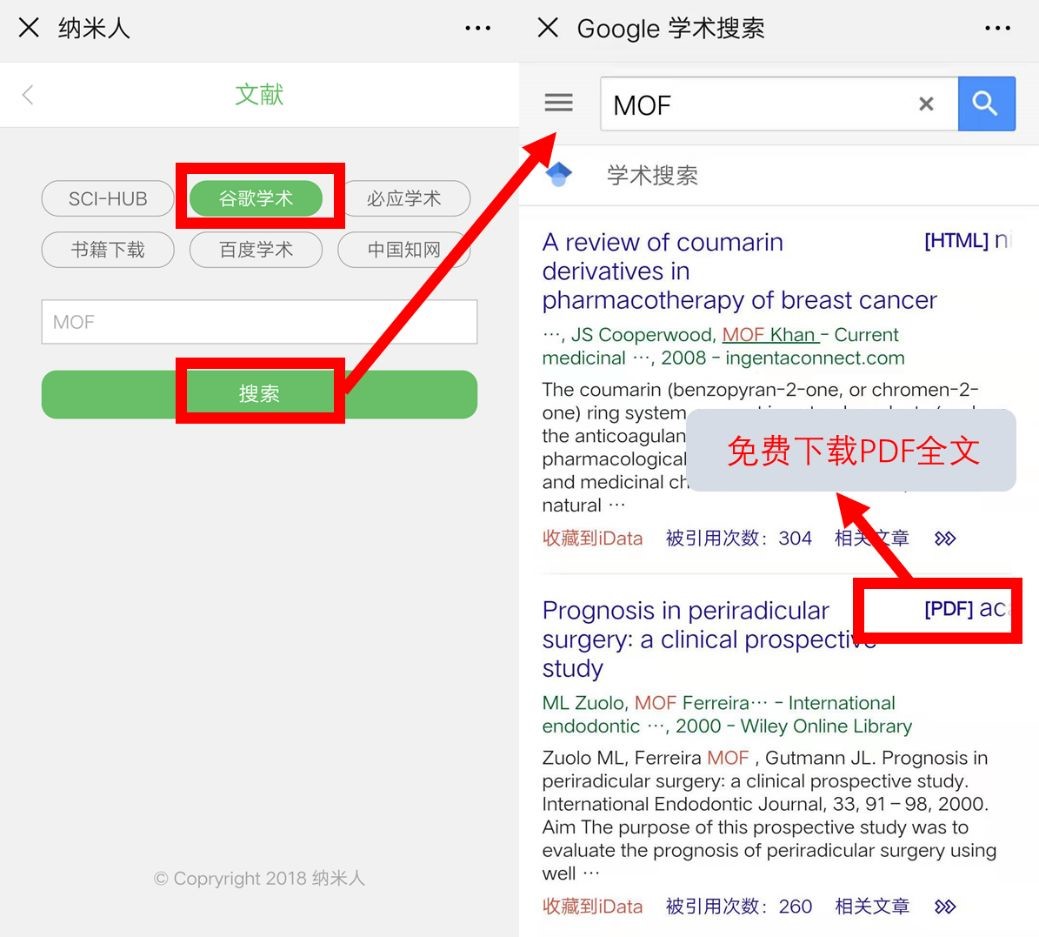Click the Wiley Online Library source text
The width and height of the screenshot is (1039, 937).
pyautogui.click(x=826, y=726)
